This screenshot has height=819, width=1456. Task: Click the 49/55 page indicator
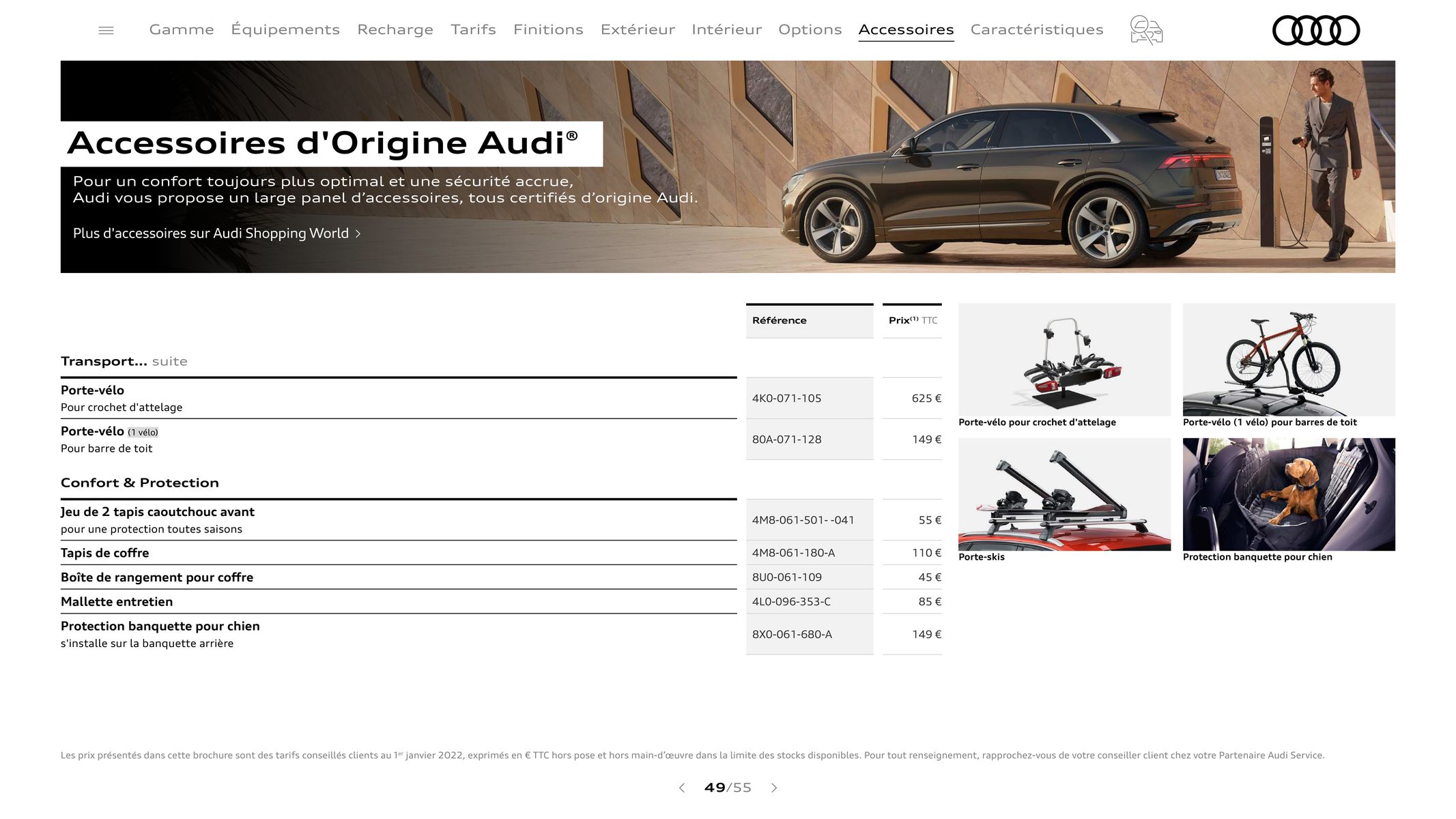click(728, 788)
